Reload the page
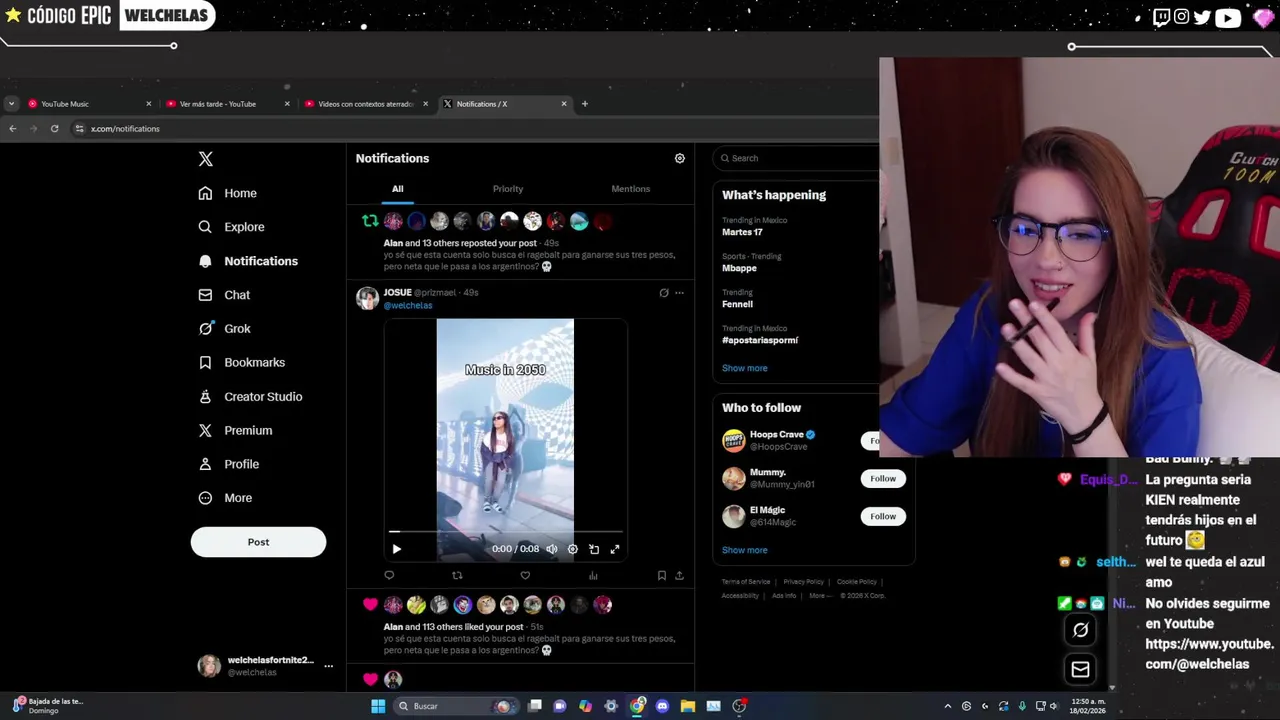 (54, 129)
